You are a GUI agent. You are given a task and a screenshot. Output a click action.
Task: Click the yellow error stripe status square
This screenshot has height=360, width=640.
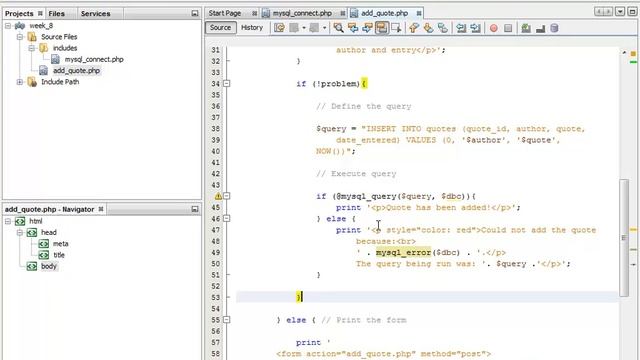pos(633,53)
